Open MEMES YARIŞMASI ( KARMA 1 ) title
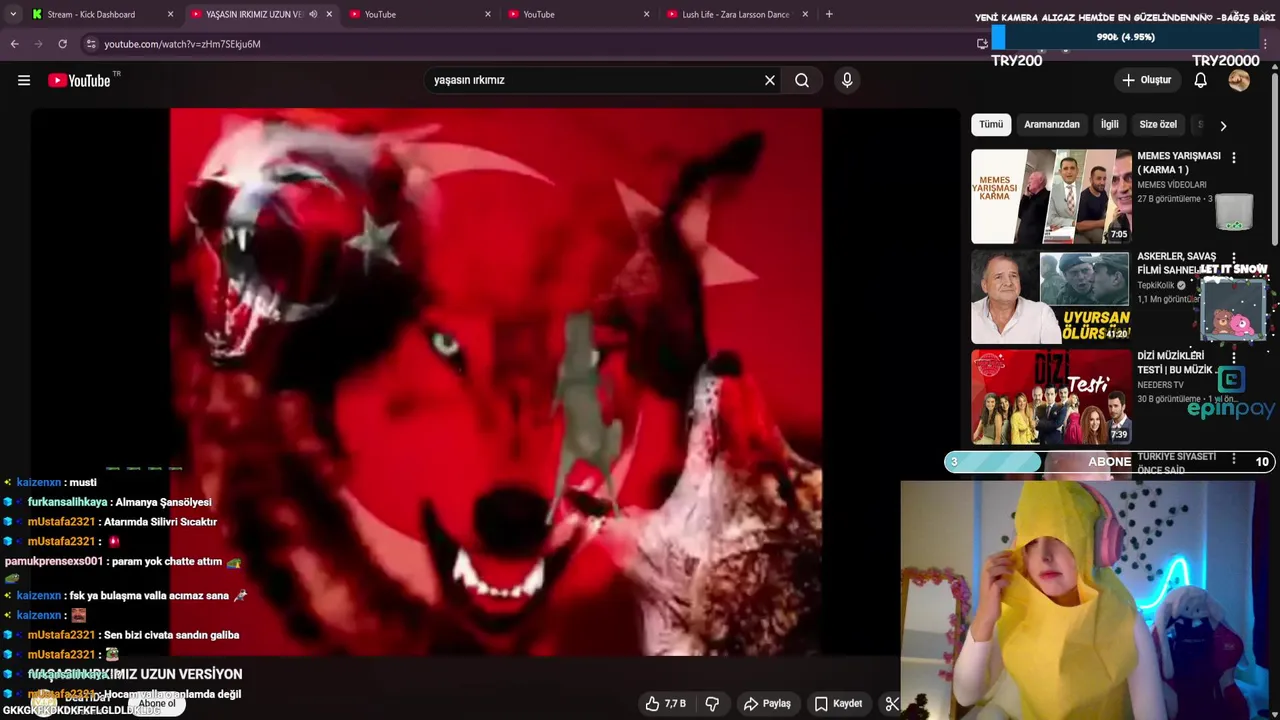The image size is (1280, 720). (x=1178, y=163)
